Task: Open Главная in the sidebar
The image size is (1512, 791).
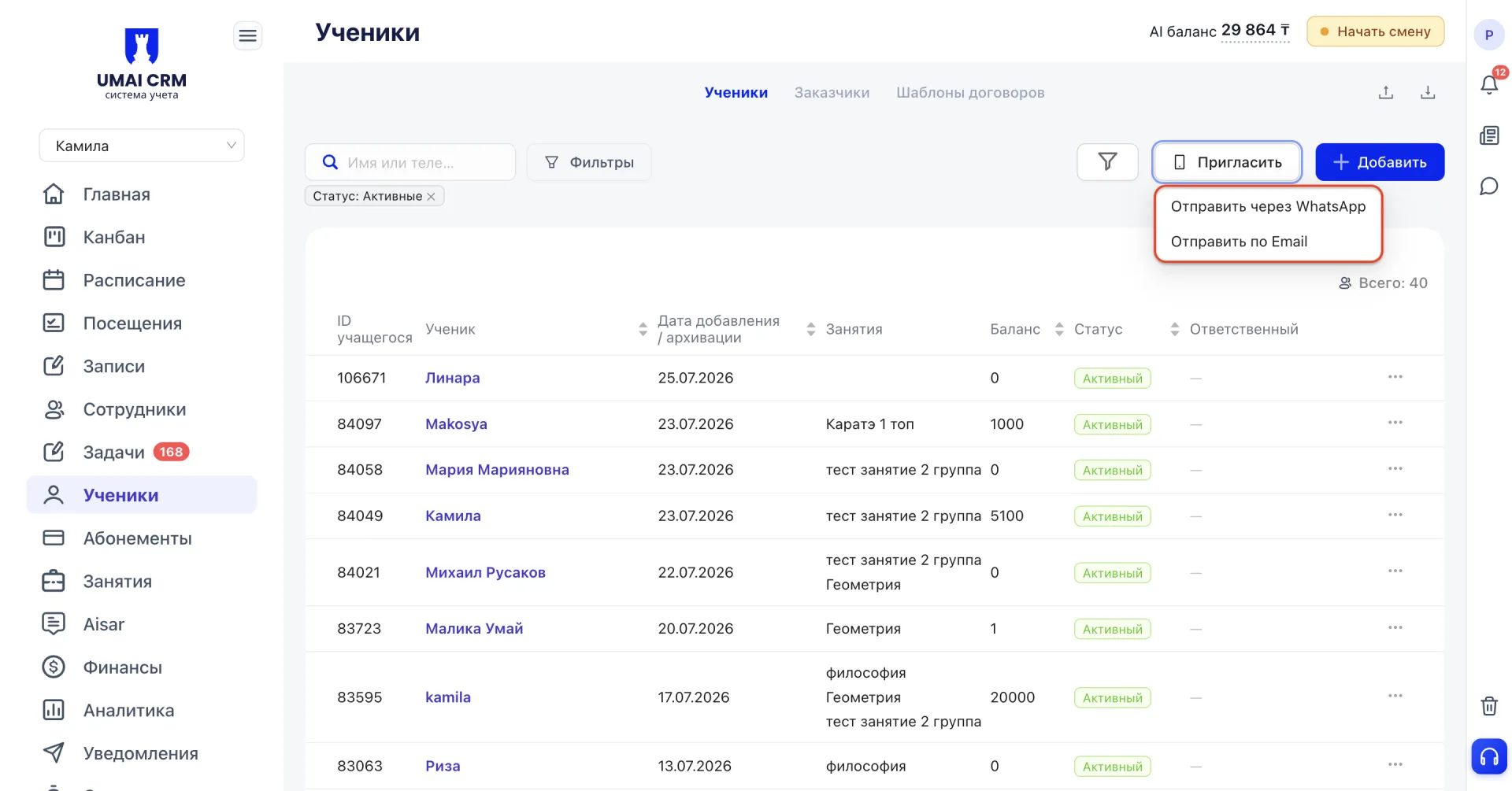Action: point(142,194)
